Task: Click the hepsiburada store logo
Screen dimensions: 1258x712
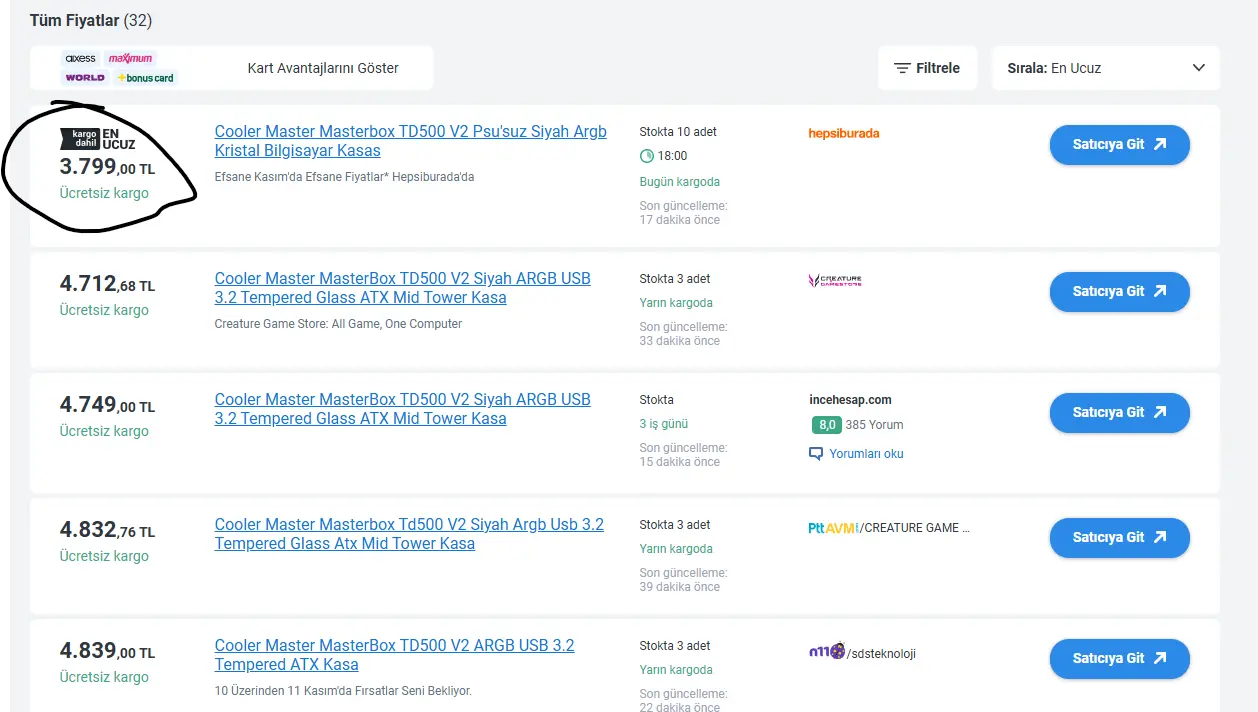Action: point(843,133)
